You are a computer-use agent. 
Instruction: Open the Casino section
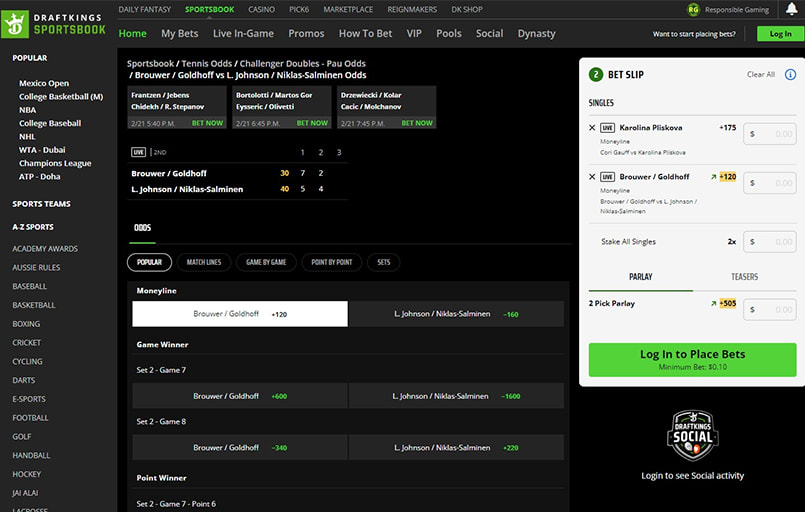point(261,9)
